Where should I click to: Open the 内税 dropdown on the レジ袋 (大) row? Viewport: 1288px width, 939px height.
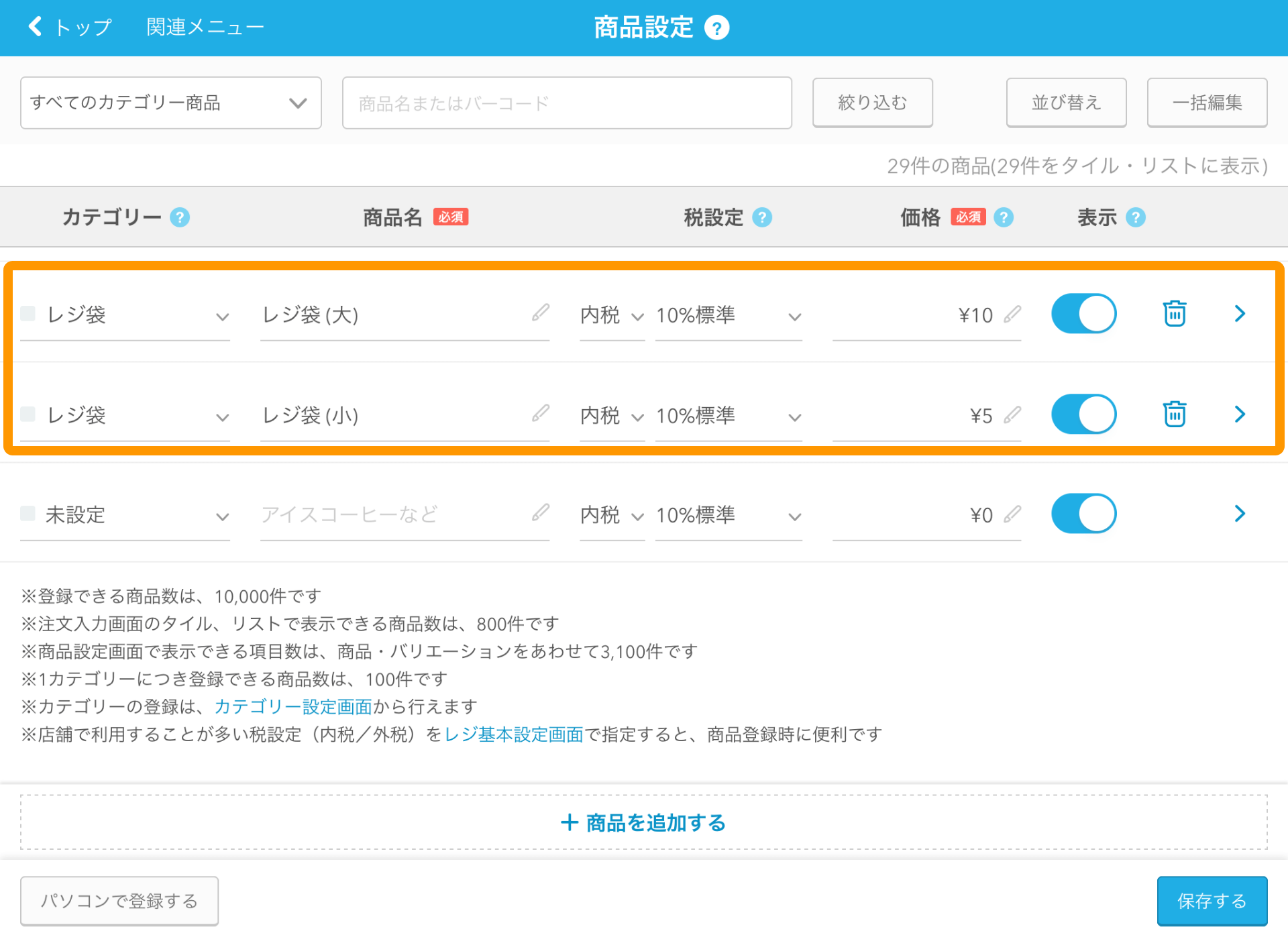tap(612, 315)
